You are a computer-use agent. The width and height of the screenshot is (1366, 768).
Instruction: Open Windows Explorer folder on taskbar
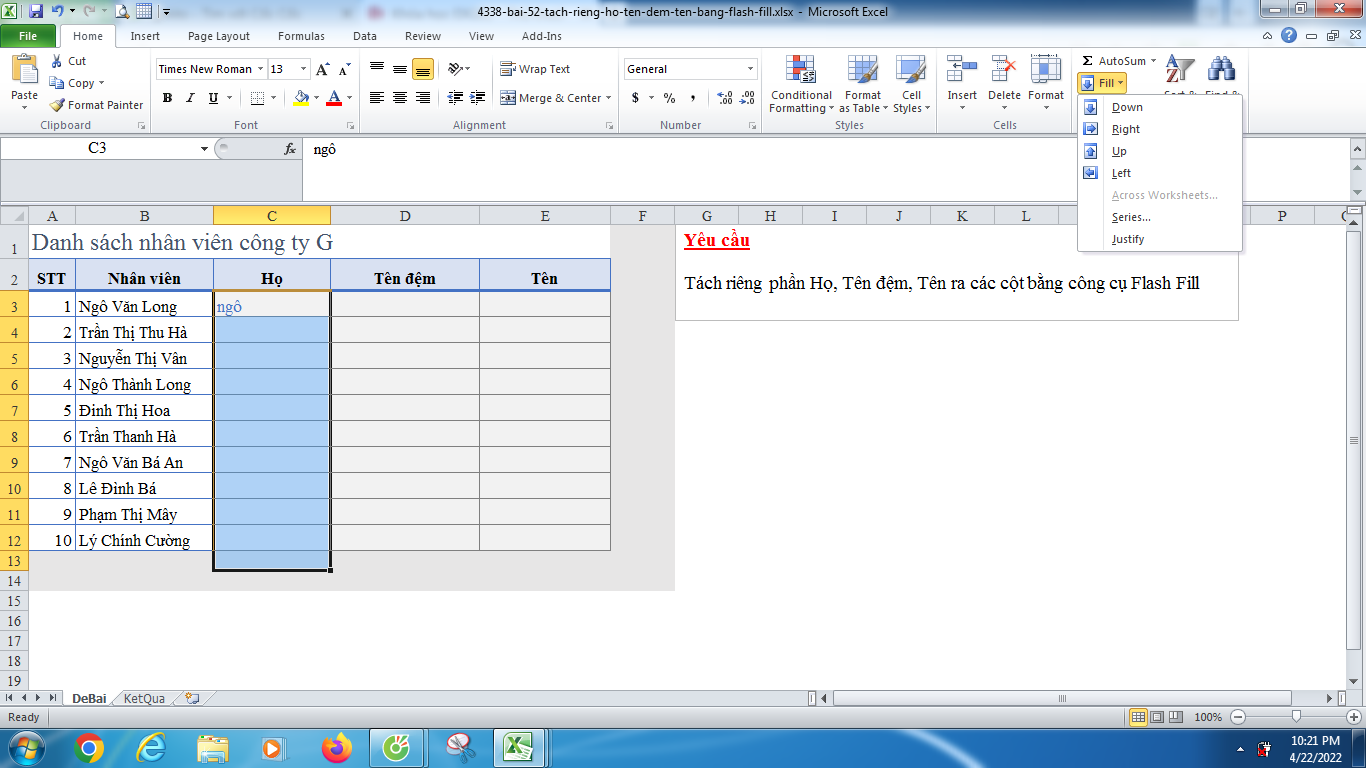pyautogui.click(x=213, y=748)
